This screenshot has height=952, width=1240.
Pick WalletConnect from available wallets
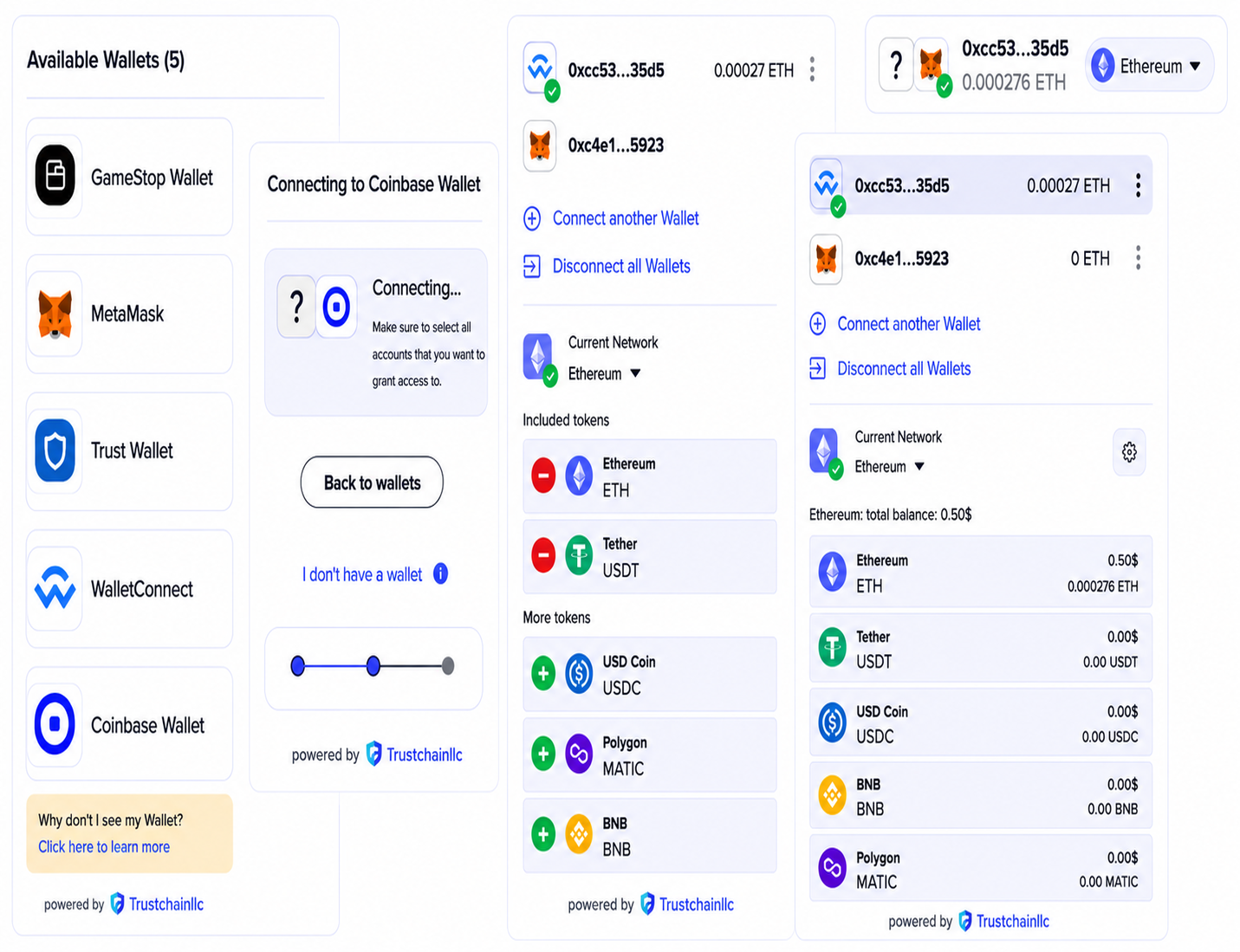click(129, 589)
